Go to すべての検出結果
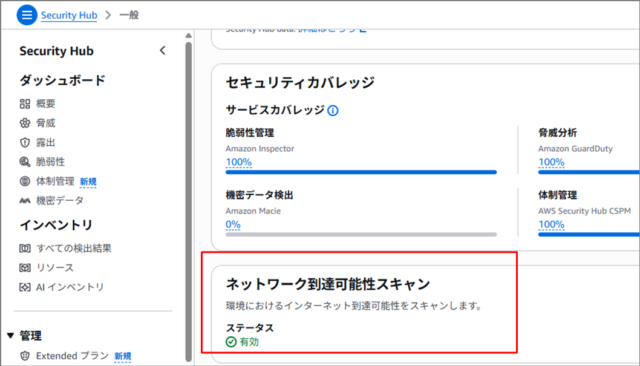Viewport: 640px width, 366px height. (74, 248)
